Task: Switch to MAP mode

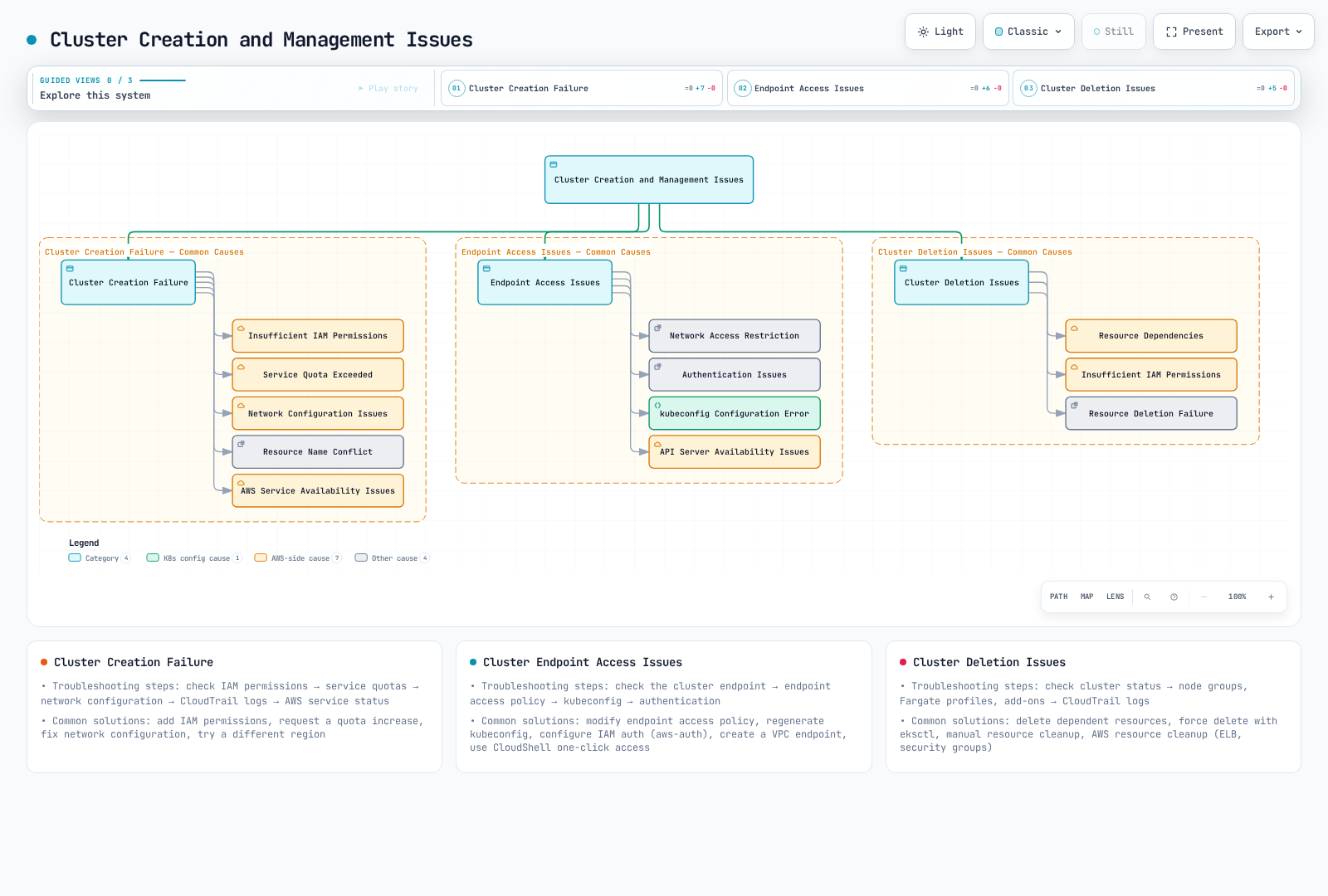Action: point(1087,597)
